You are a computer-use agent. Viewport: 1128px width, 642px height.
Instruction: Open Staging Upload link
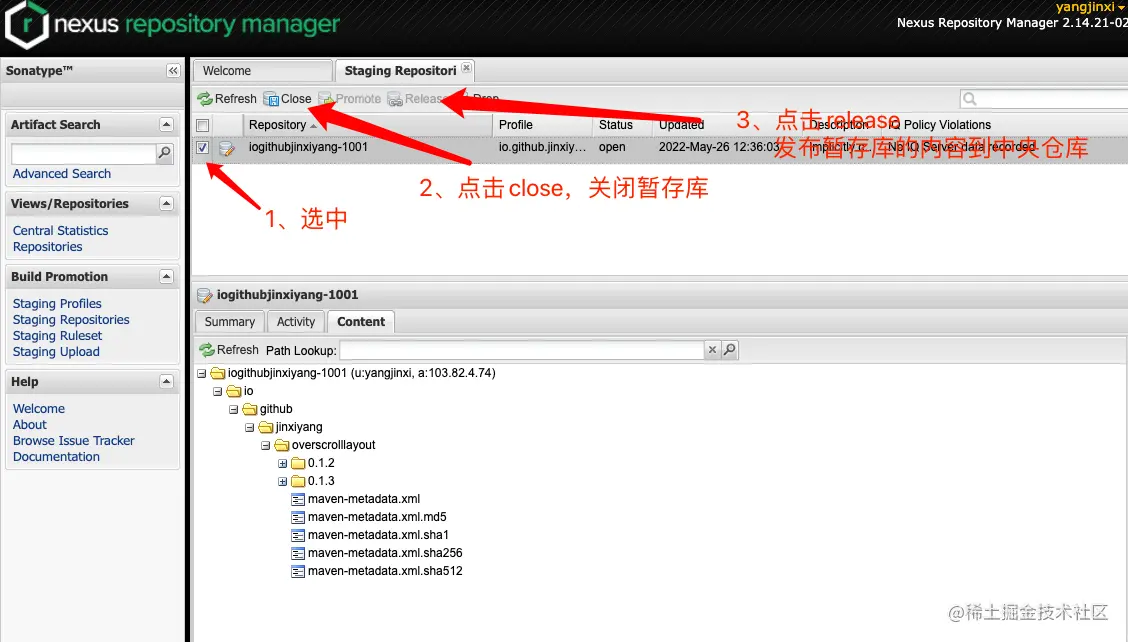pos(56,351)
